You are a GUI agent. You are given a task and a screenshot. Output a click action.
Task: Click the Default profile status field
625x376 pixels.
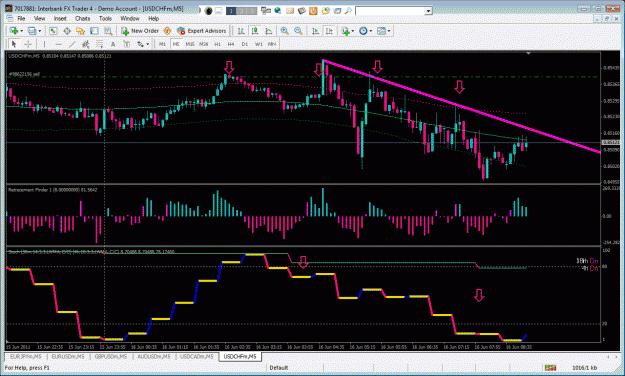pos(279,368)
